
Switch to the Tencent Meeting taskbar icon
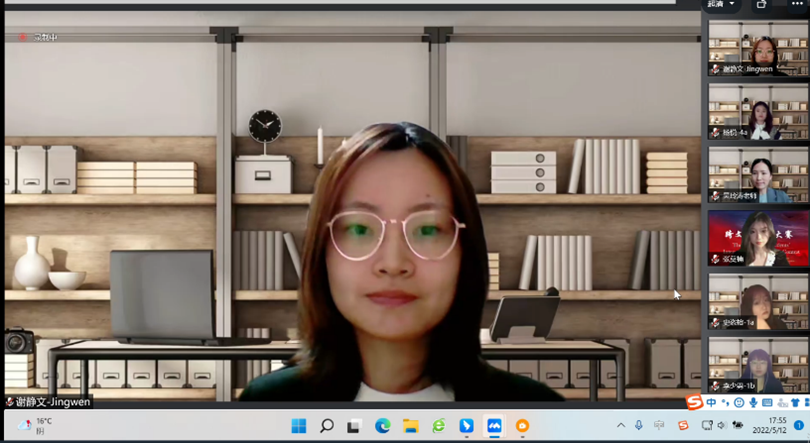point(494,426)
